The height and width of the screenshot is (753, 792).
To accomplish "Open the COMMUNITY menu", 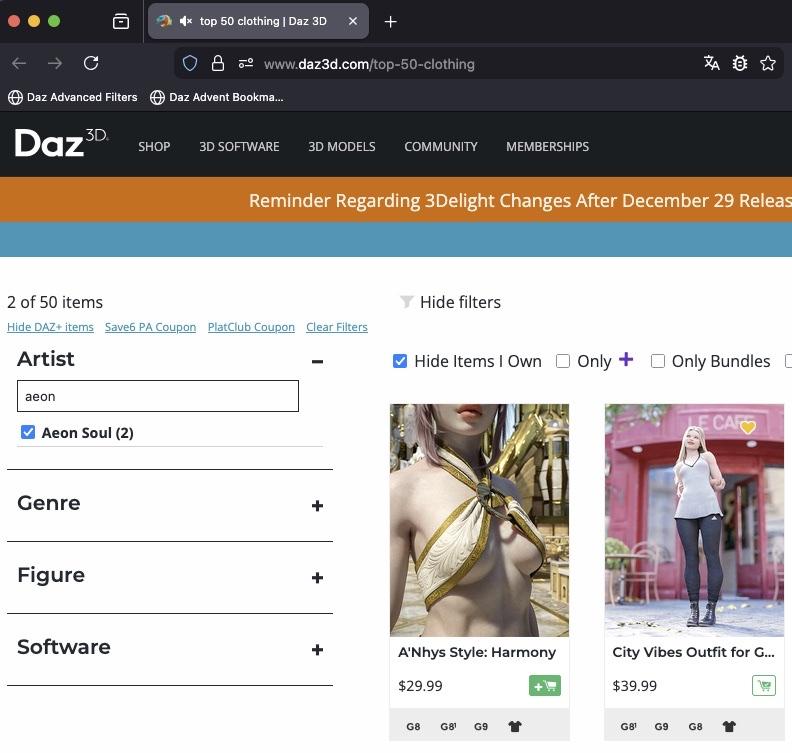I will click(440, 146).
